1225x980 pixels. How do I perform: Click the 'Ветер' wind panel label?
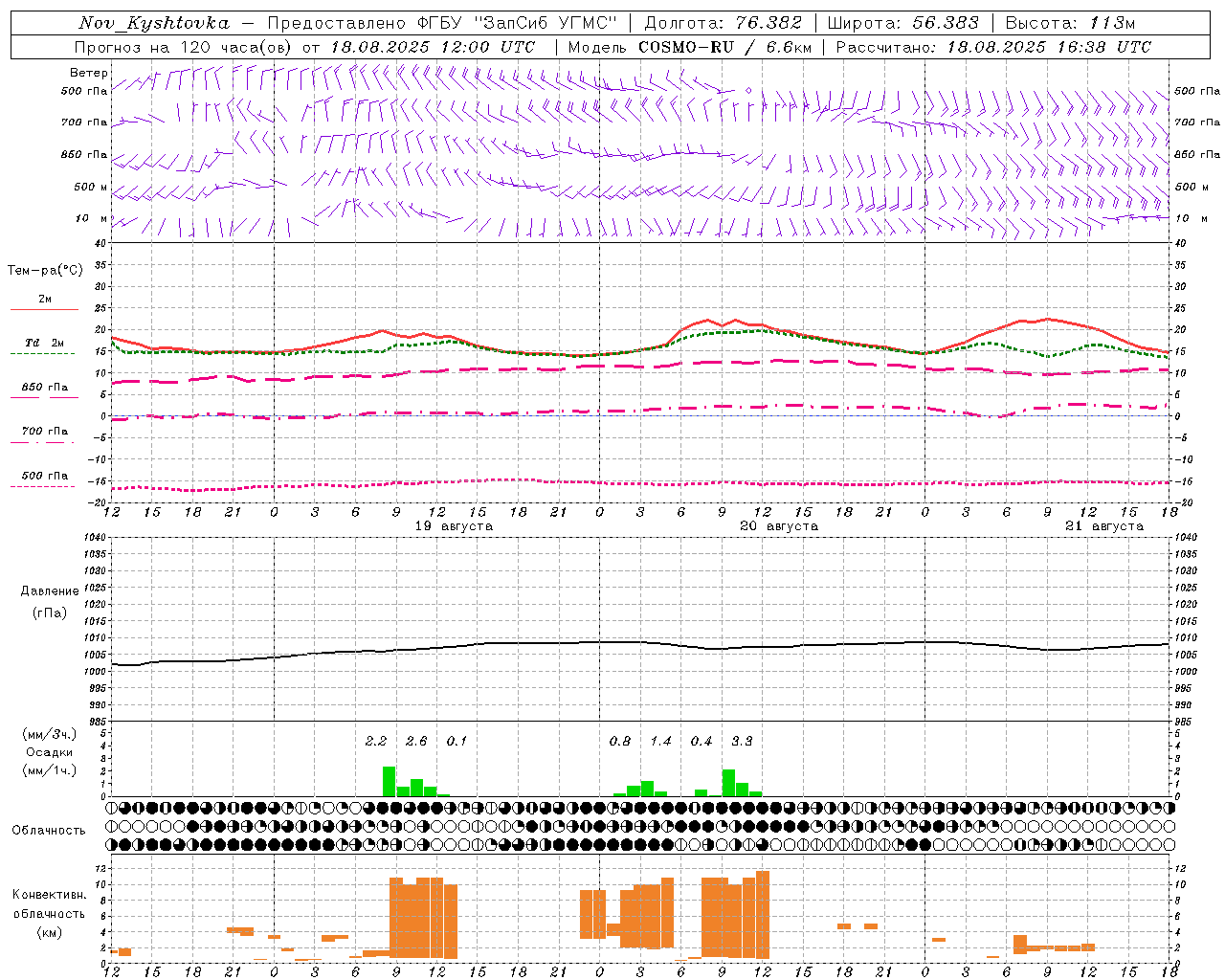(89, 73)
